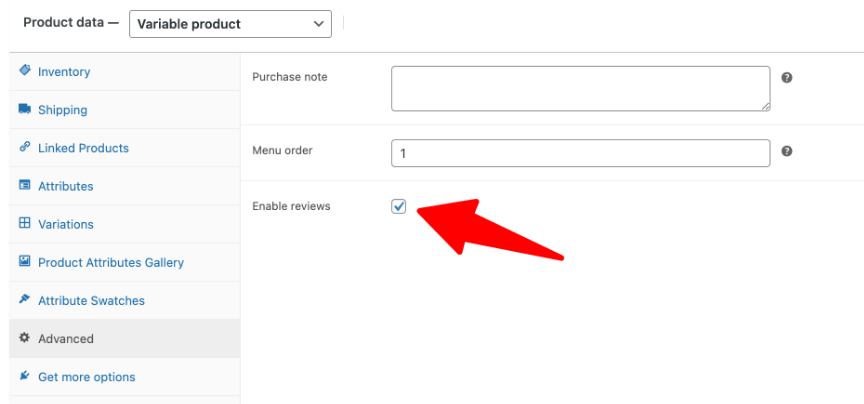Click the Advanced gear icon
The width and height of the screenshot is (864, 404).
(x=25, y=338)
